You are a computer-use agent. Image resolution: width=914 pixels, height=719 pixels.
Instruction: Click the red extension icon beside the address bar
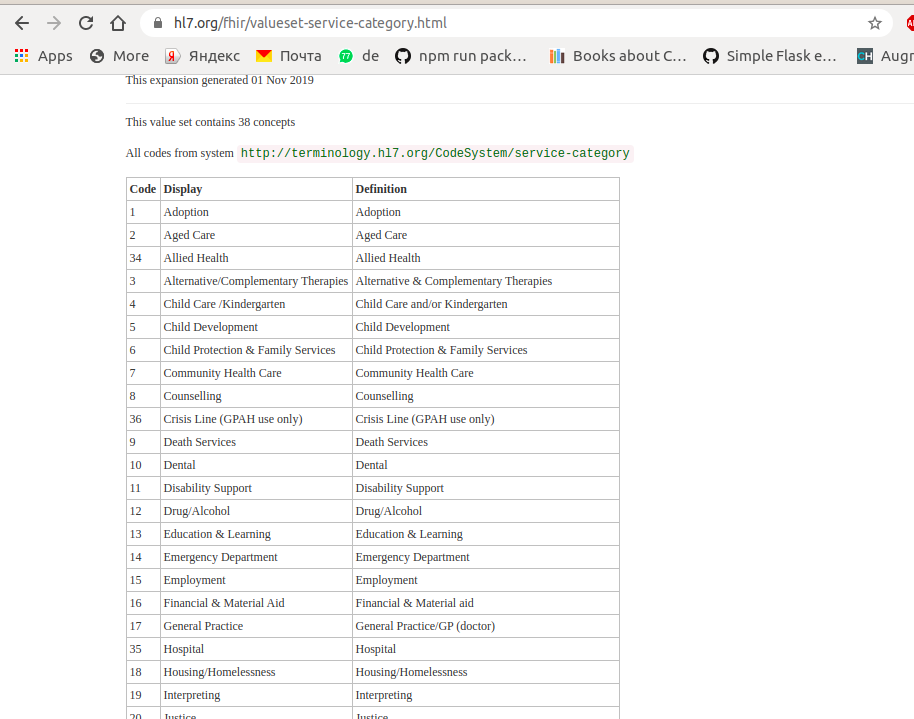pos(910,23)
